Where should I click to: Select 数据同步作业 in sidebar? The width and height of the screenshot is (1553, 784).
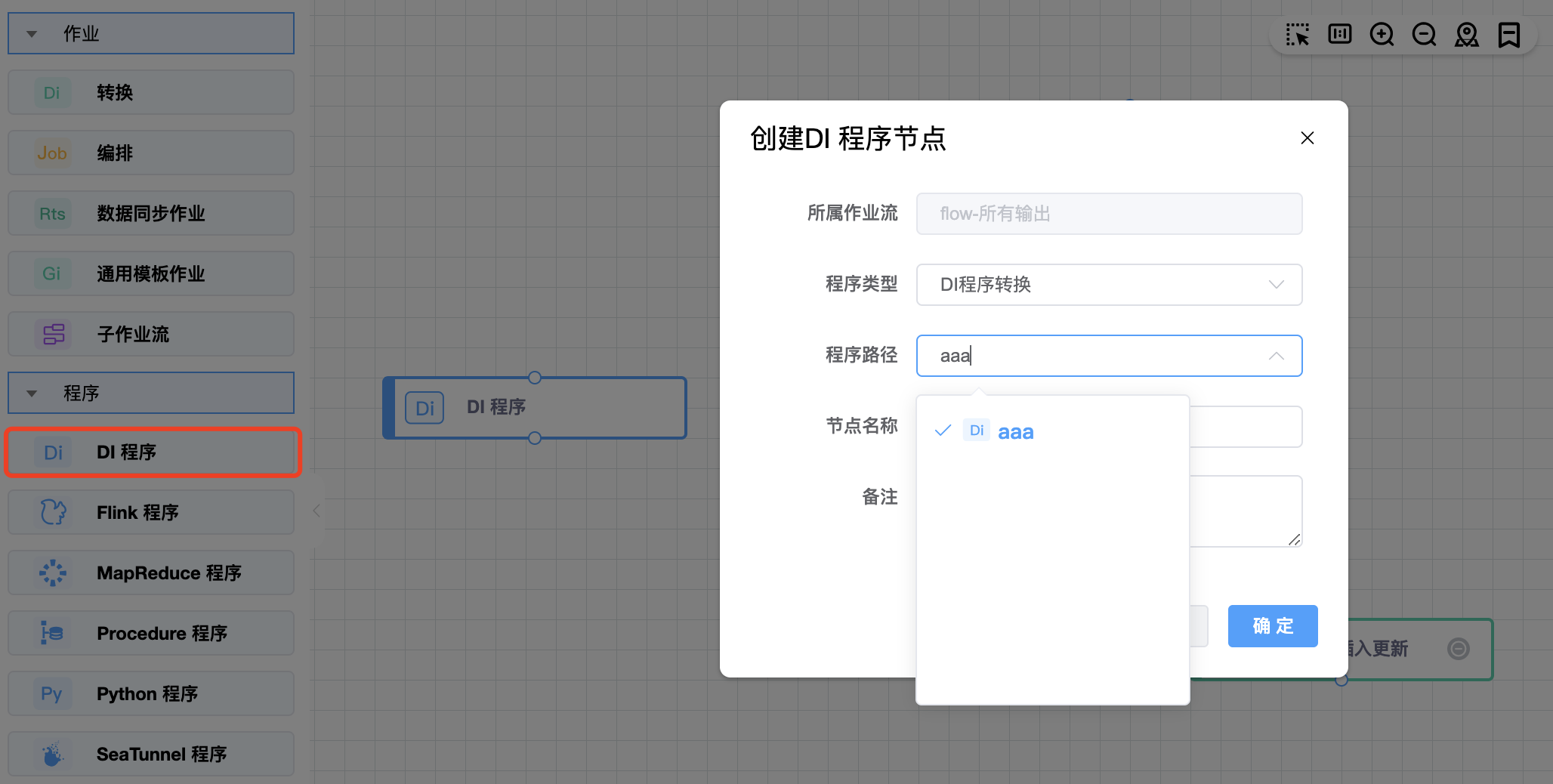(151, 213)
